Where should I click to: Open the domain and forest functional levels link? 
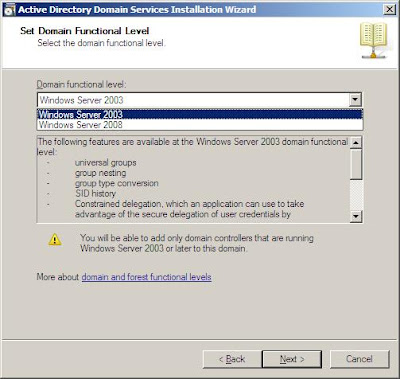pyautogui.click(x=146, y=277)
